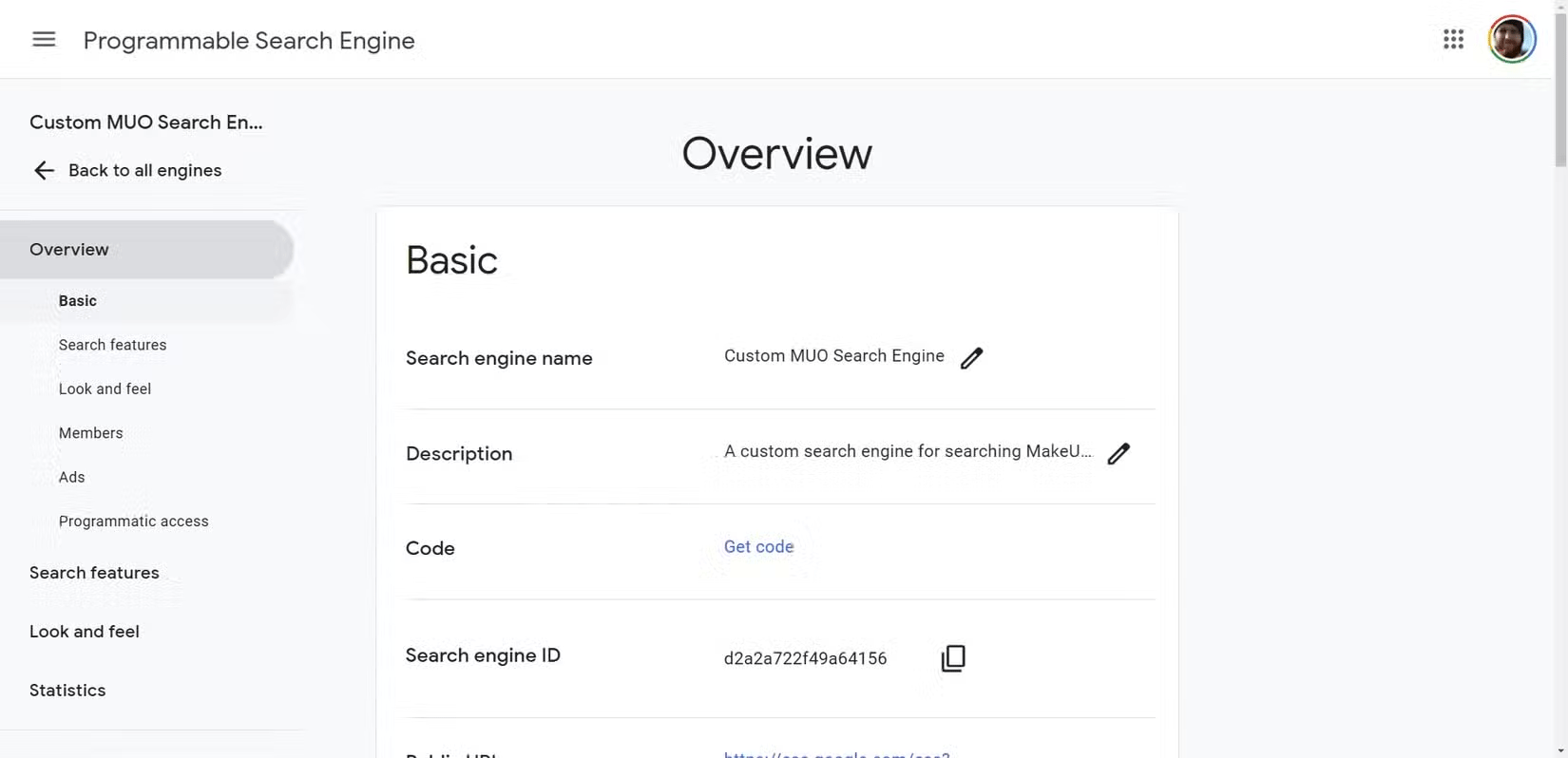This screenshot has width=1568, height=758.
Task: Click the Programmable Search Engine title
Action: click(x=249, y=41)
